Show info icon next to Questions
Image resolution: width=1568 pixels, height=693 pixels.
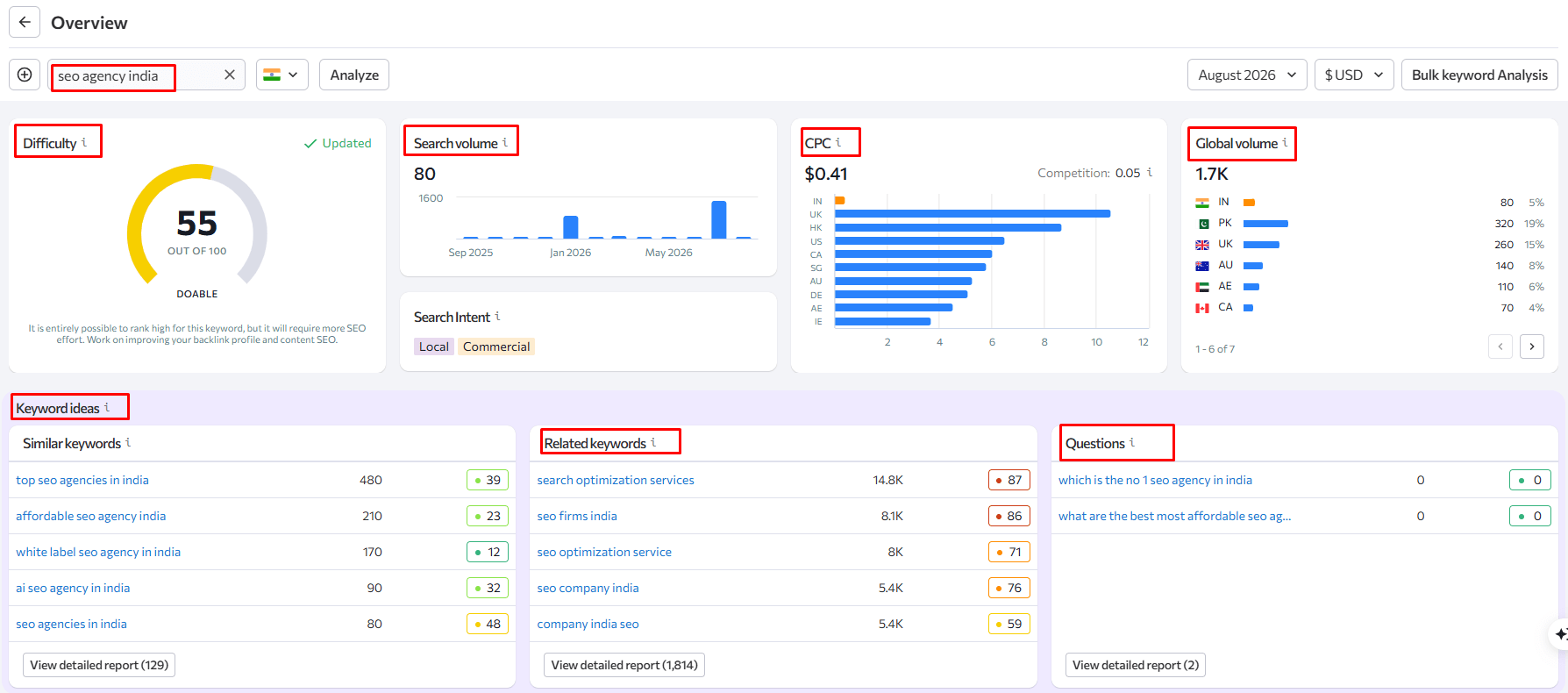pyautogui.click(x=1132, y=442)
